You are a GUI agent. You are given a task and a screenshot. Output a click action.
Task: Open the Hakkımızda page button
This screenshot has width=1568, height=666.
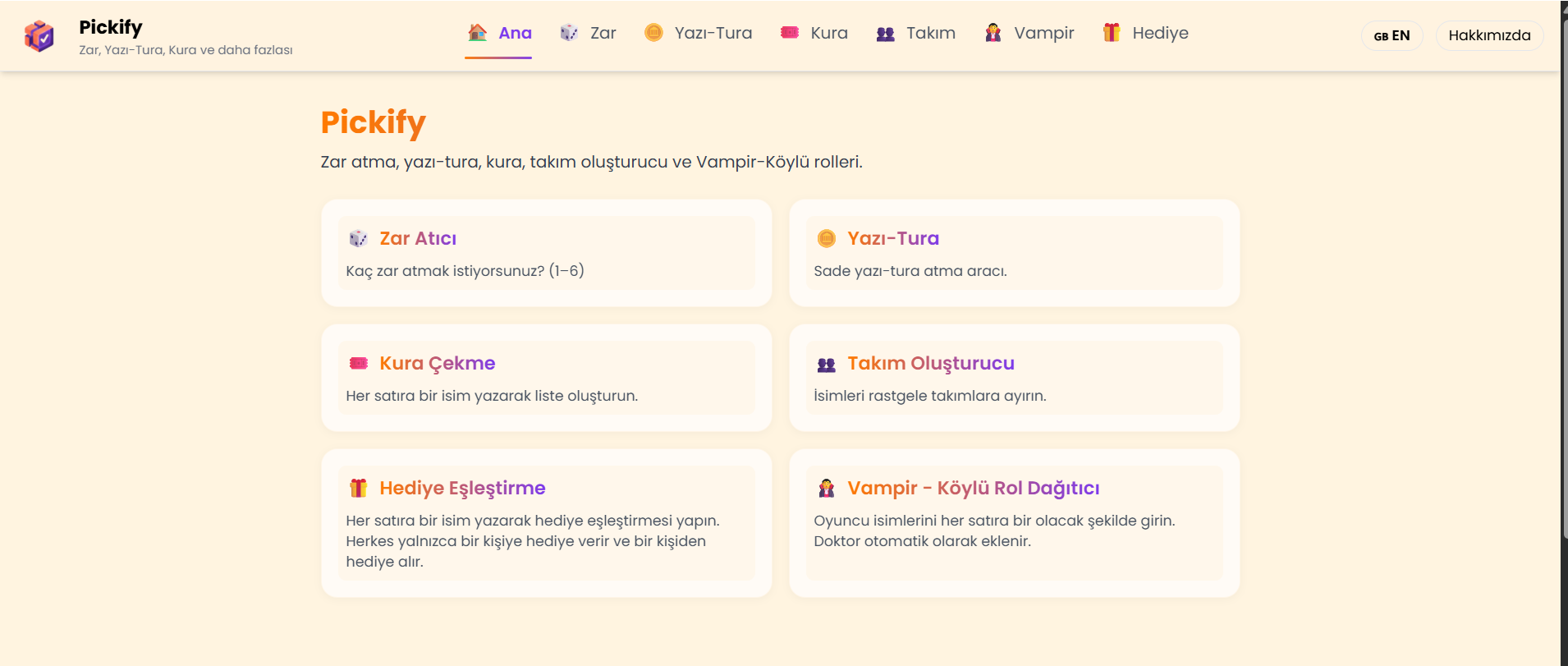click(1489, 35)
